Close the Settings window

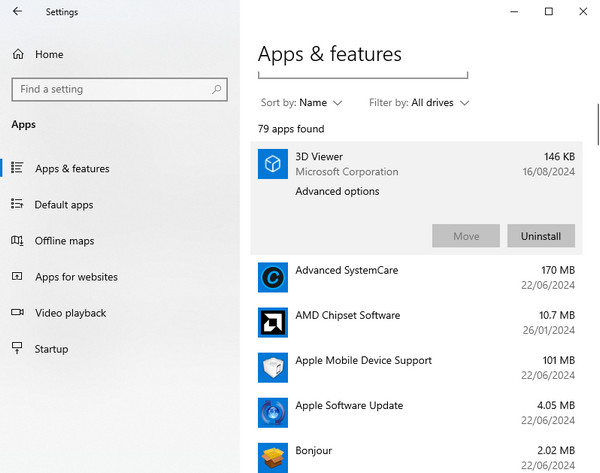(x=583, y=11)
